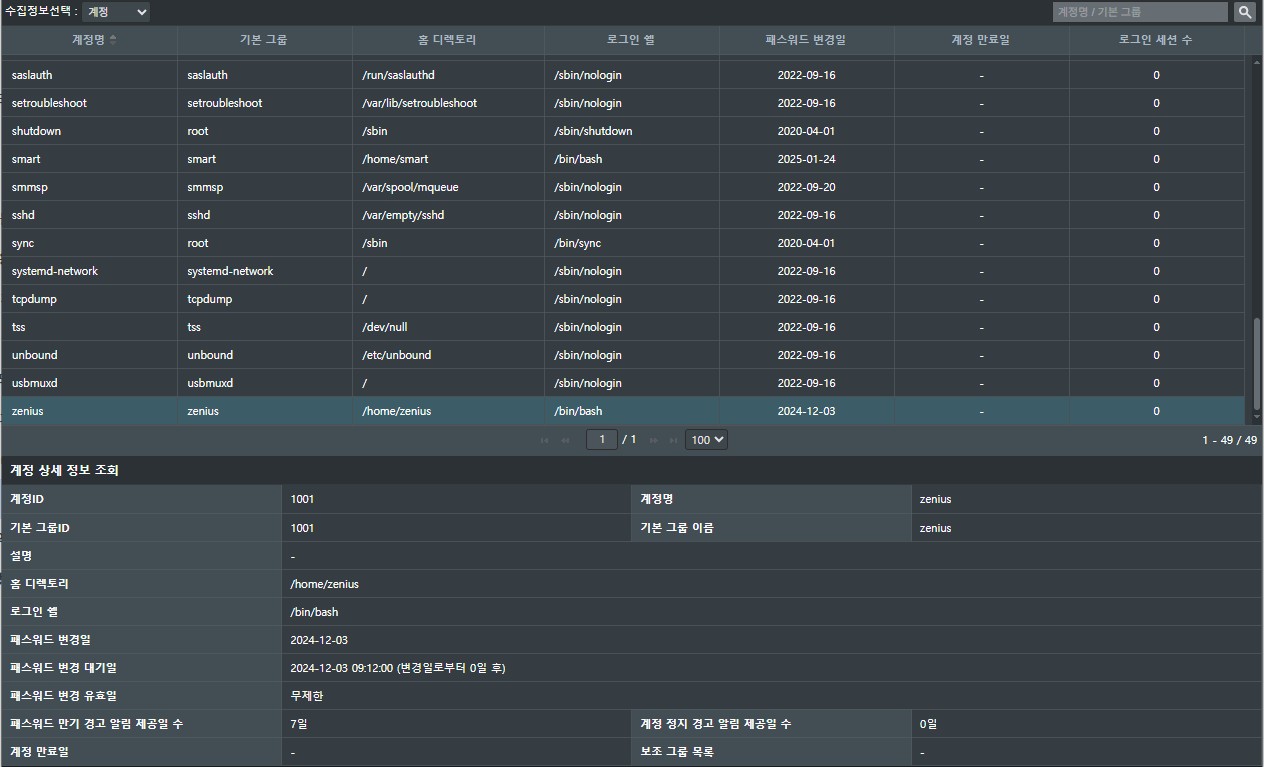Open the rows-per-page dropdown showing 100
This screenshot has height=767, width=1264.
pyautogui.click(x=706, y=440)
